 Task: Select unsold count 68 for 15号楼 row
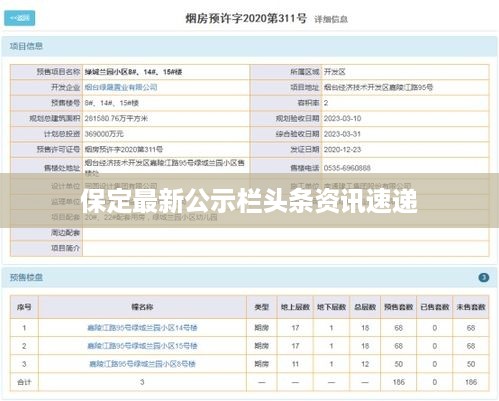[x=471, y=346]
